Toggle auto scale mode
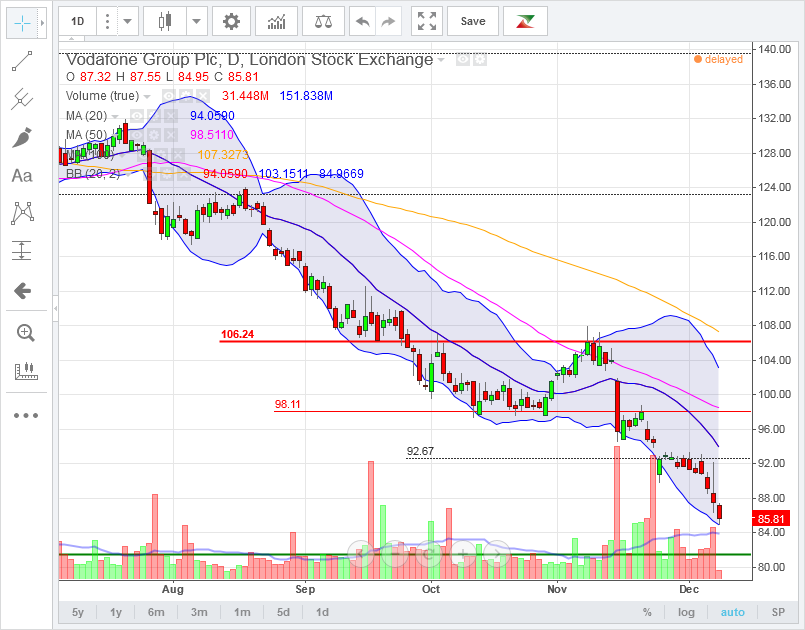The image size is (805, 630). (x=733, y=612)
